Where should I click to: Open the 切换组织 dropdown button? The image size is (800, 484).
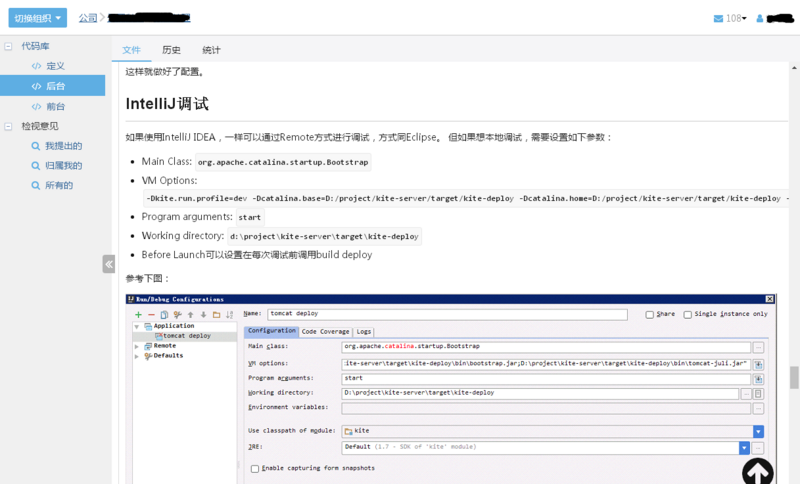[37, 18]
